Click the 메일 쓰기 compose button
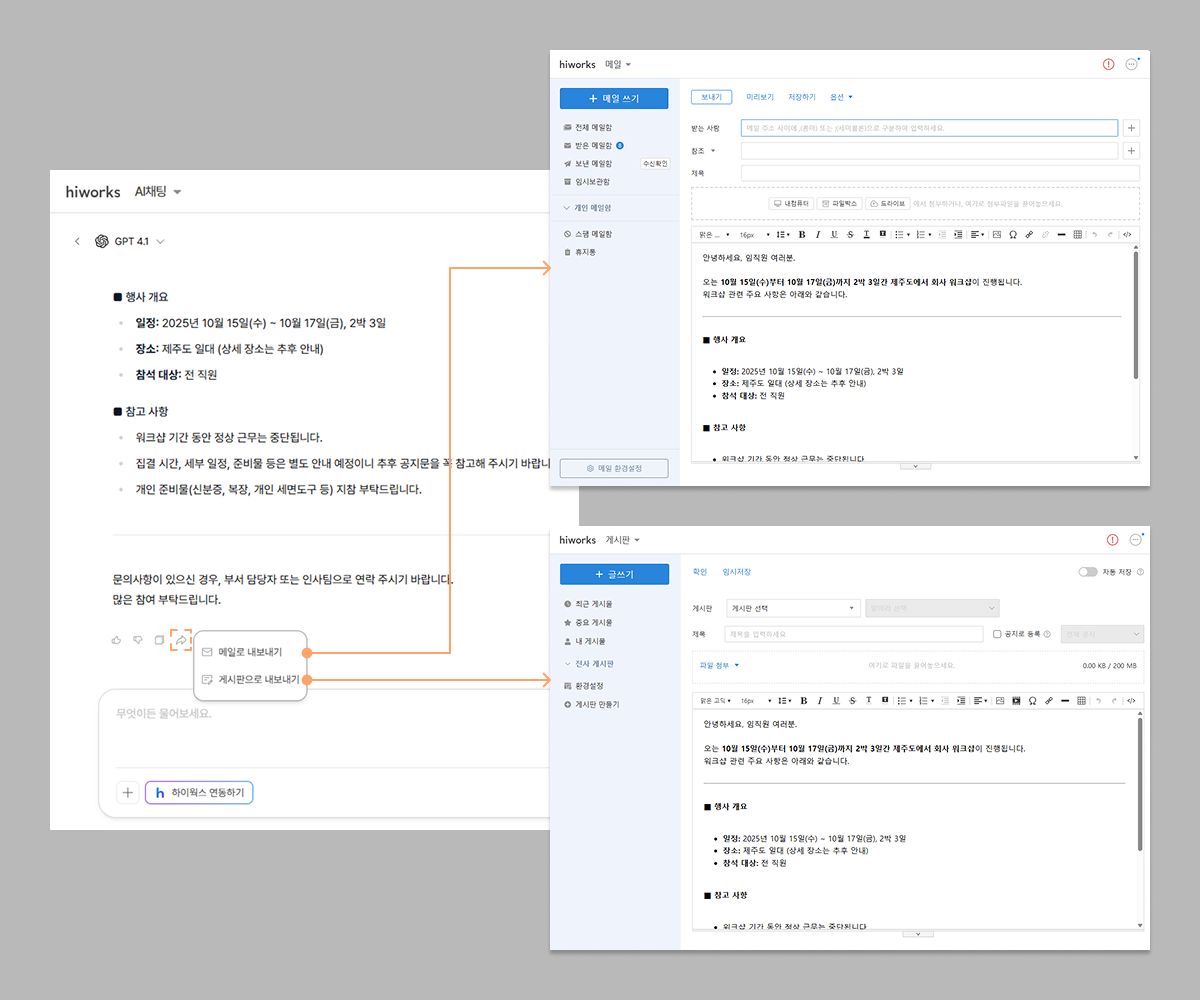Viewport: 1200px width, 1000px height. coord(614,98)
